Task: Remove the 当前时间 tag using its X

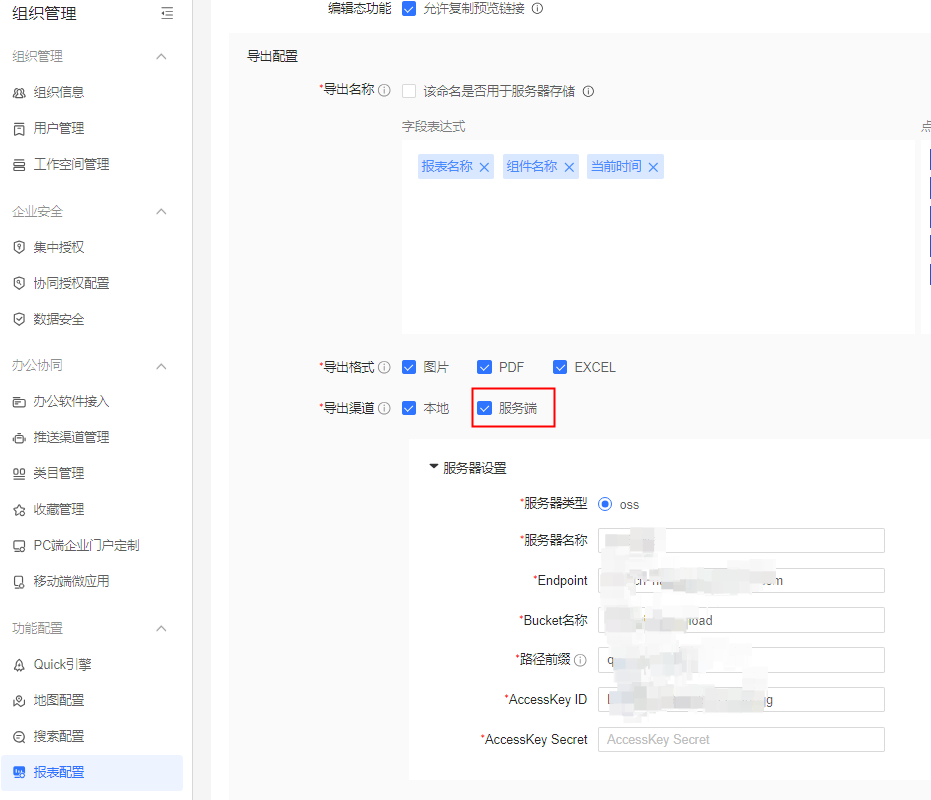Action: click(654, 167)
